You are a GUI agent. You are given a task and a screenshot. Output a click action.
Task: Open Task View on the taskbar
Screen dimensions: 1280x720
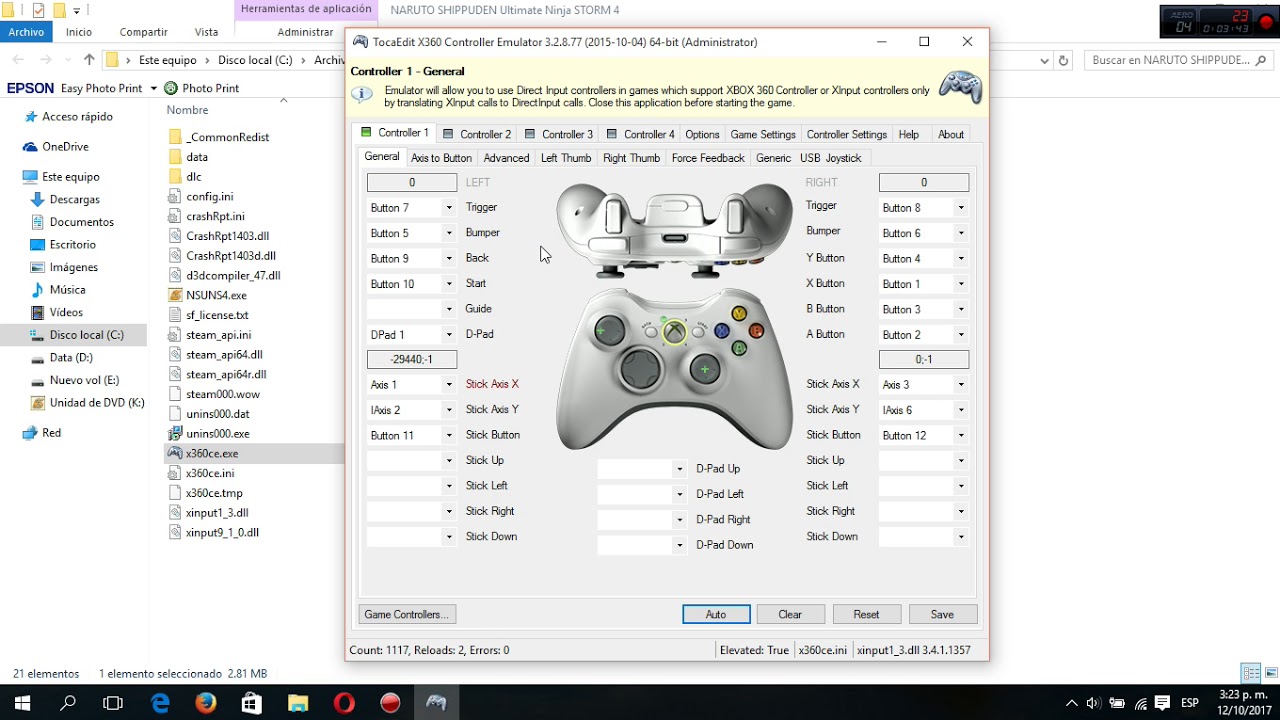click(114, 703)
